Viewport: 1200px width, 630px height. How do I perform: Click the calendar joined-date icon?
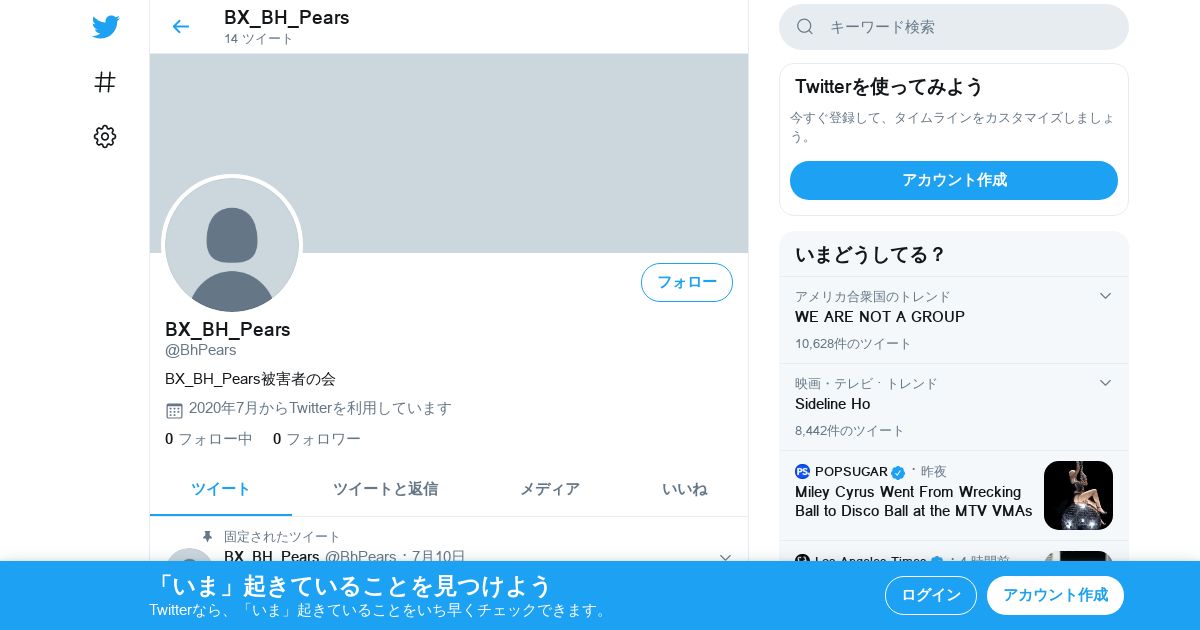pos(174,410)
